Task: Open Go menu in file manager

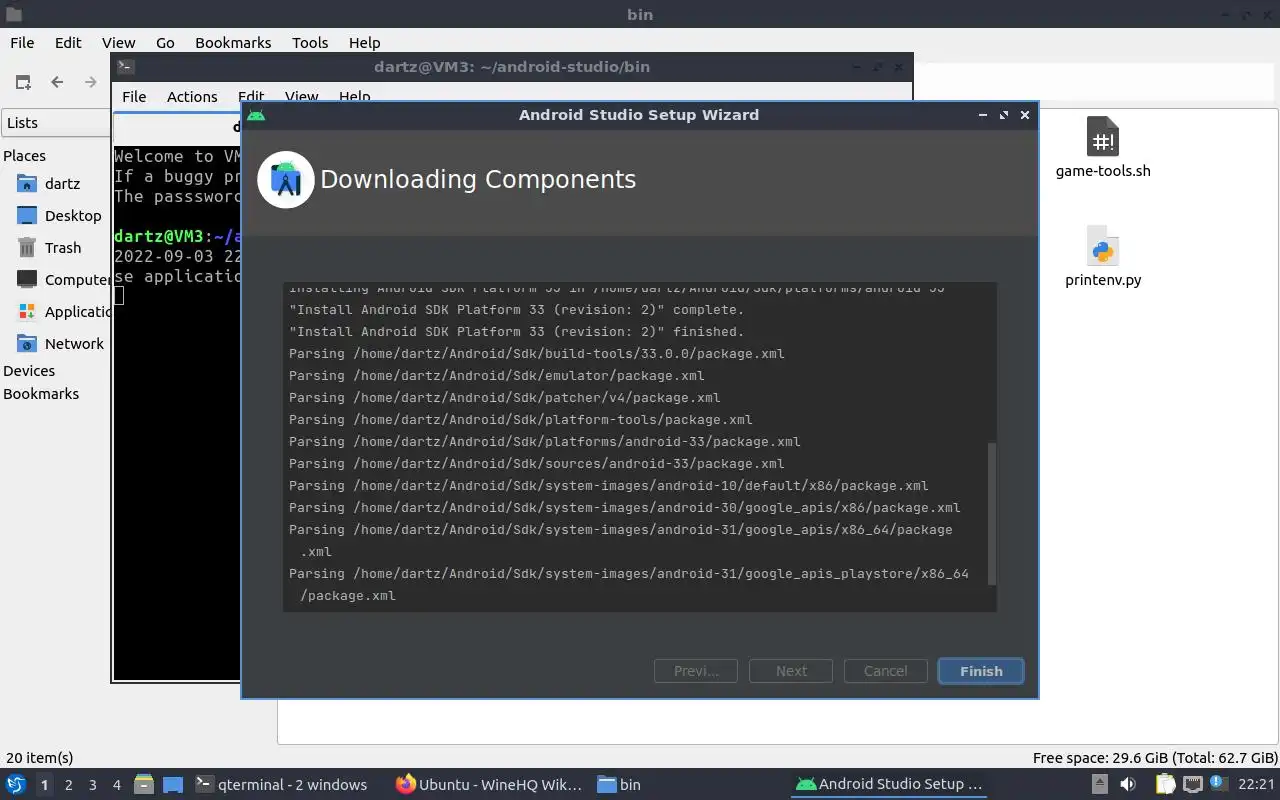Action: click(165, 42)
